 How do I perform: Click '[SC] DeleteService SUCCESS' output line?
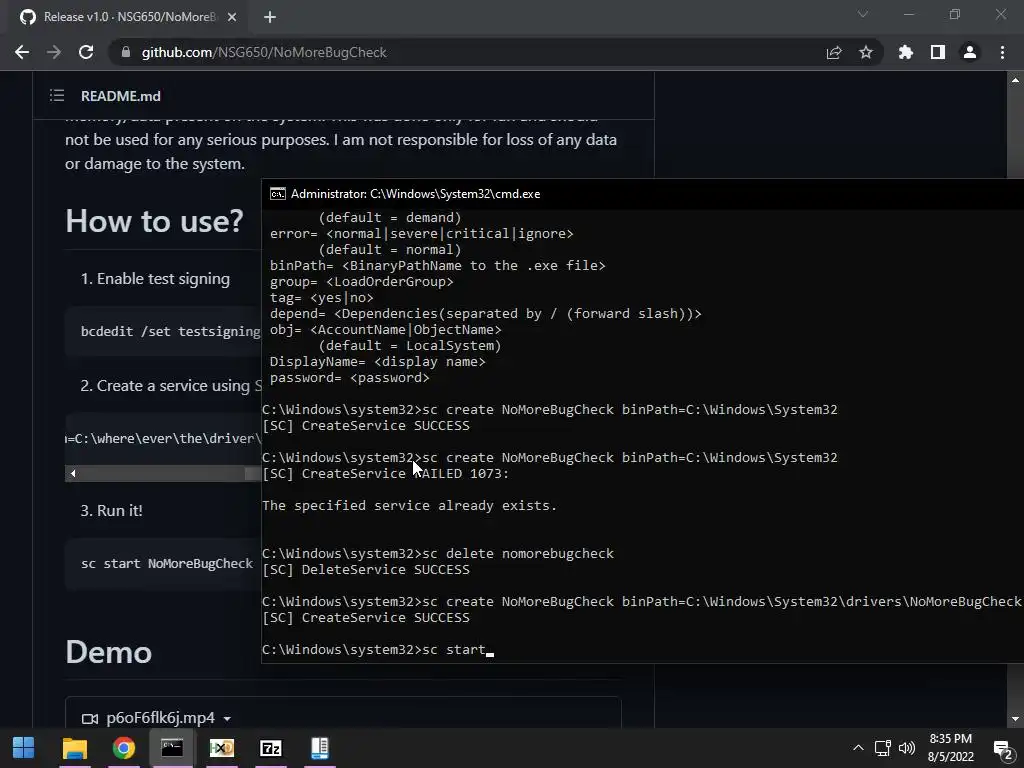366,569
